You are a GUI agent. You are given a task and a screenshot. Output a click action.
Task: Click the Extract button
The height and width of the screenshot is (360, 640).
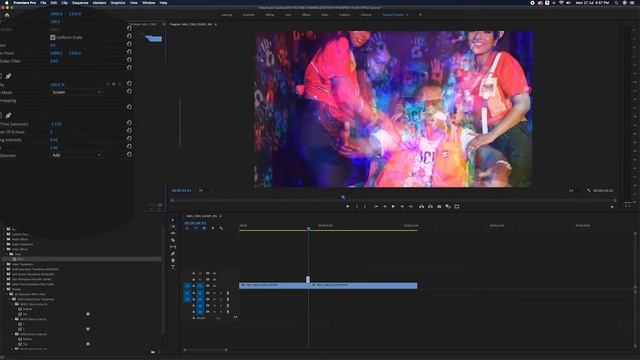coord(430,207)
